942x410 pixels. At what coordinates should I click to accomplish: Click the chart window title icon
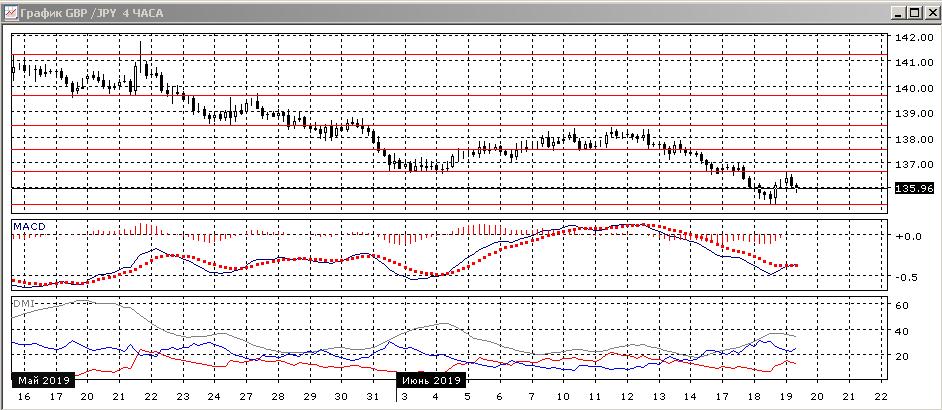(10, 13)
